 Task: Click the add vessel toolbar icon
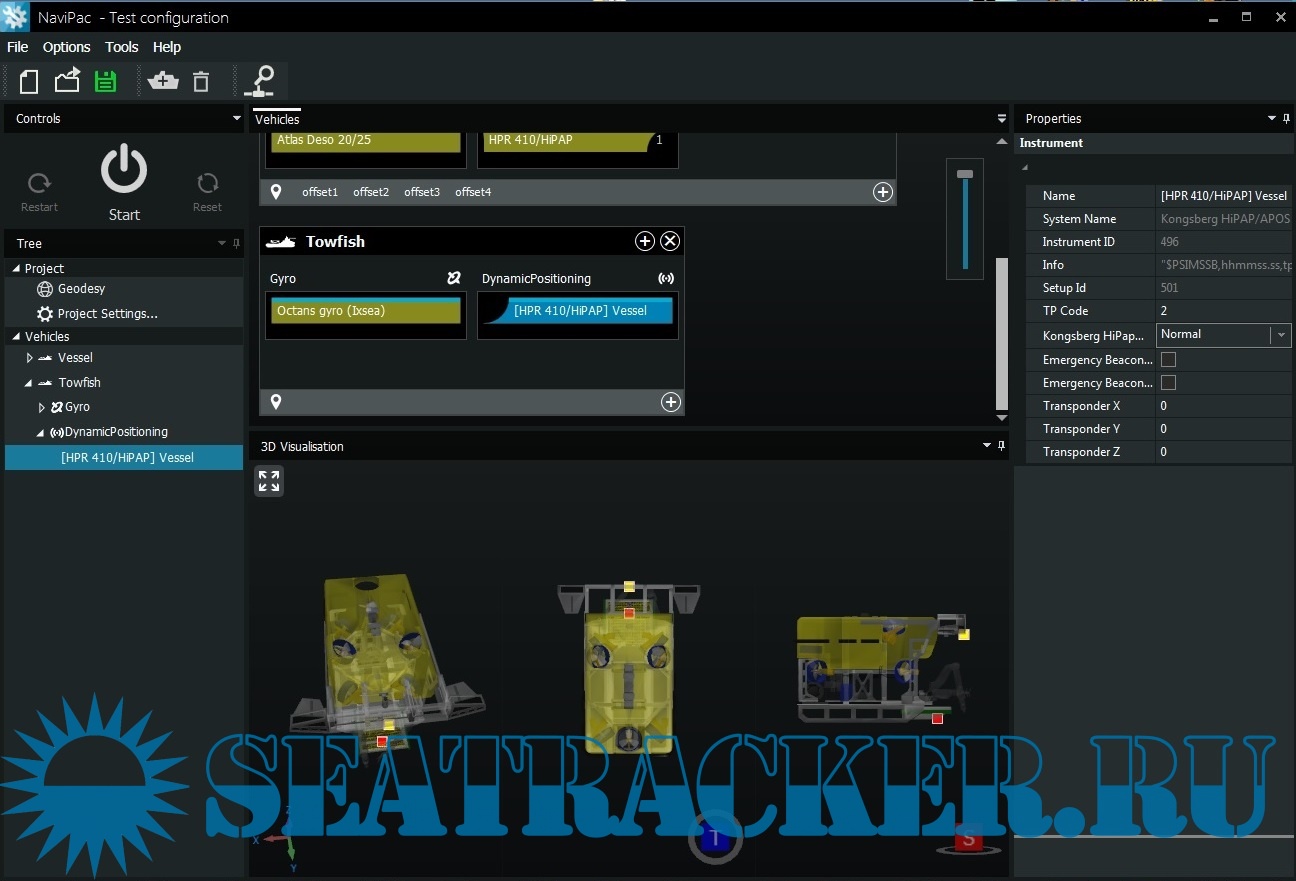162,81
